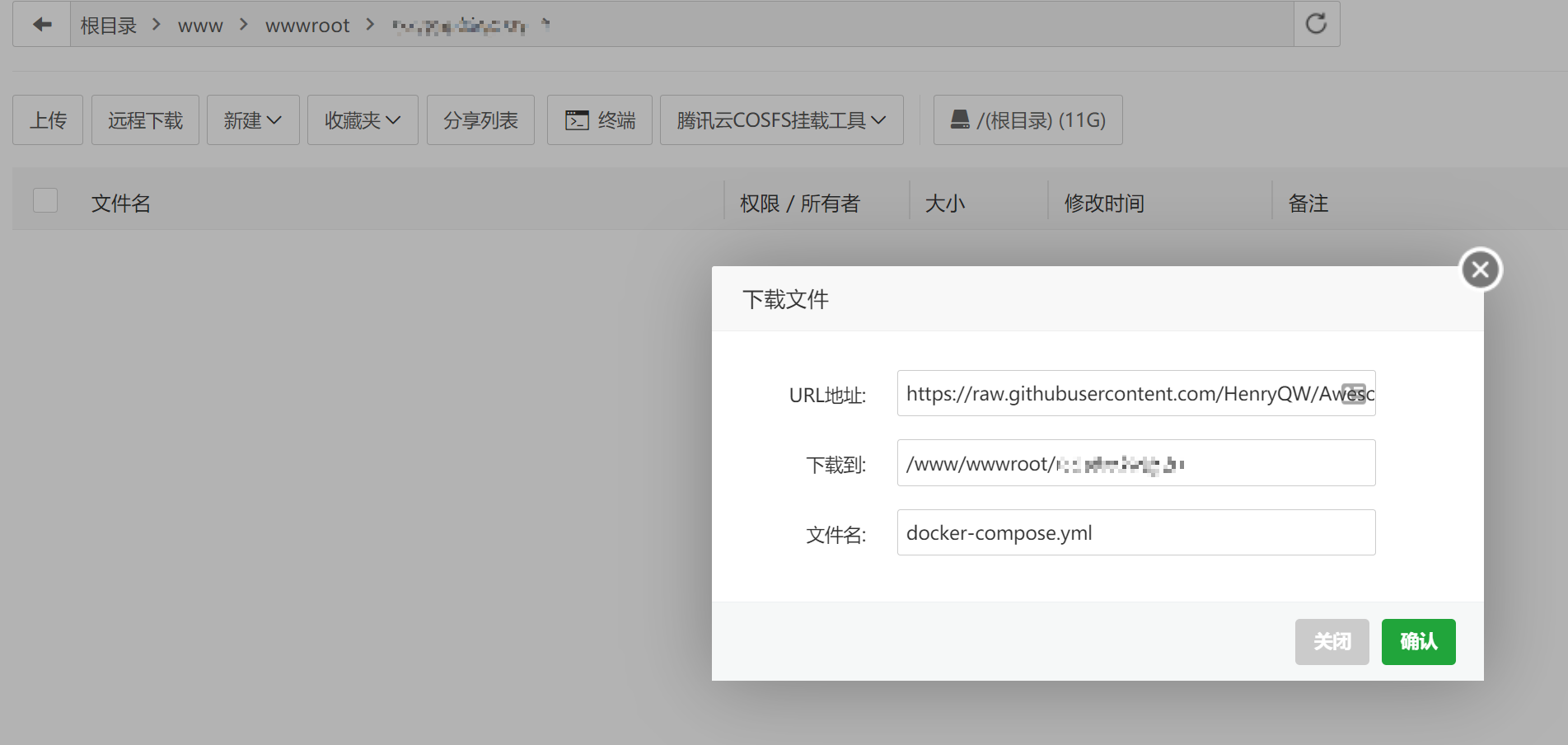Open the terminal (终端)
This screenshot has width=1568, height=745.
[x=600, y=120]
